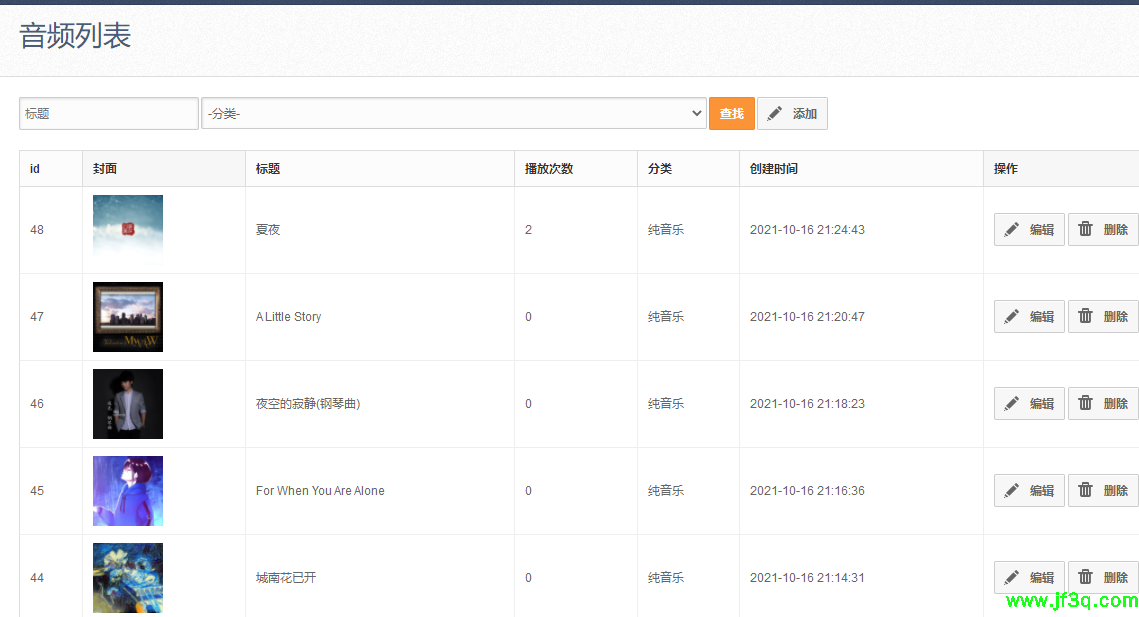Click the edit pencil icon for 夏夜
1139x617 pixels.
click(x=1012, y=229)
